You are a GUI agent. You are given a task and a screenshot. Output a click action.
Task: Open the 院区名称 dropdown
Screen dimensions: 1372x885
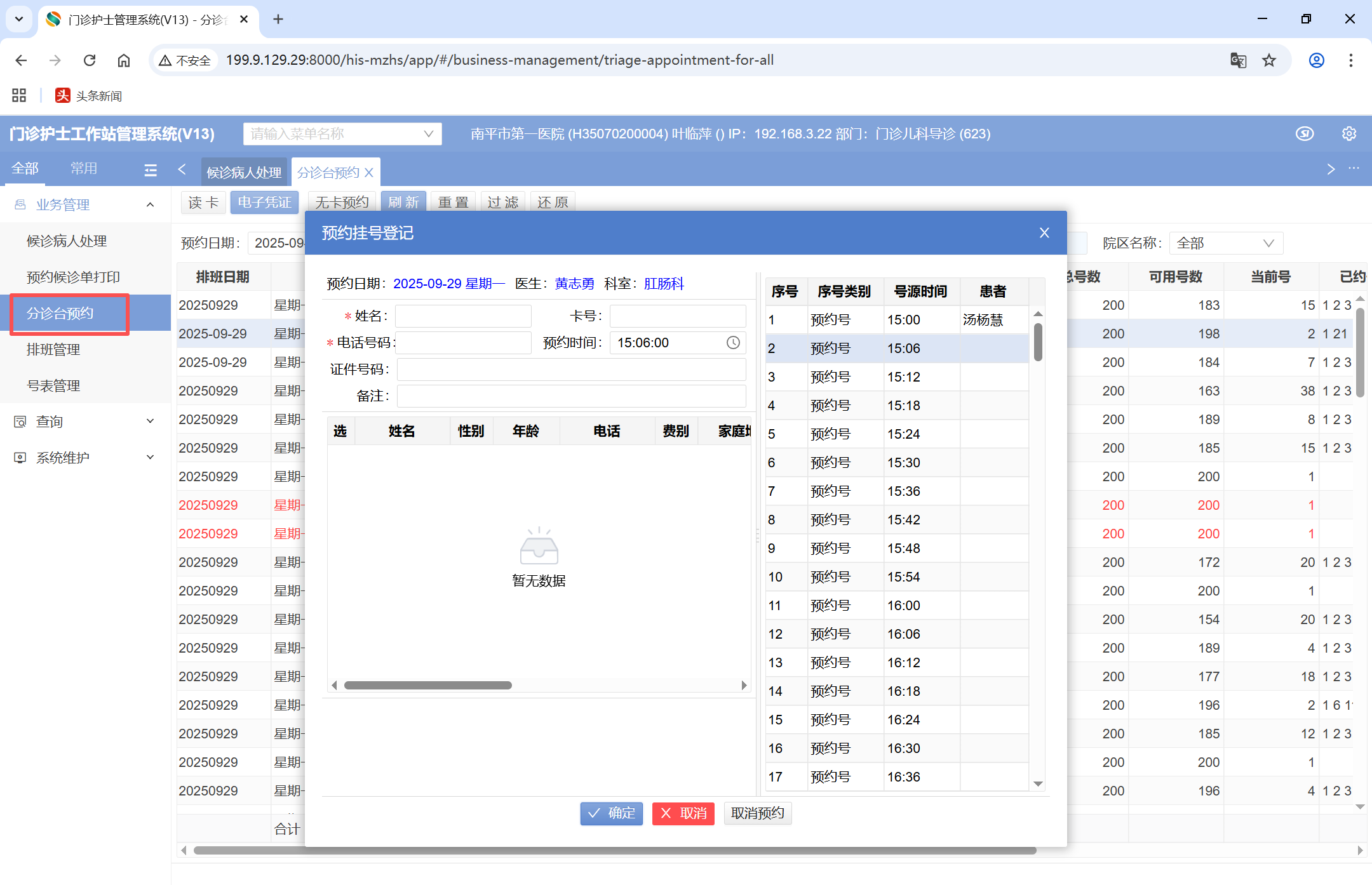coord(1225,243)
